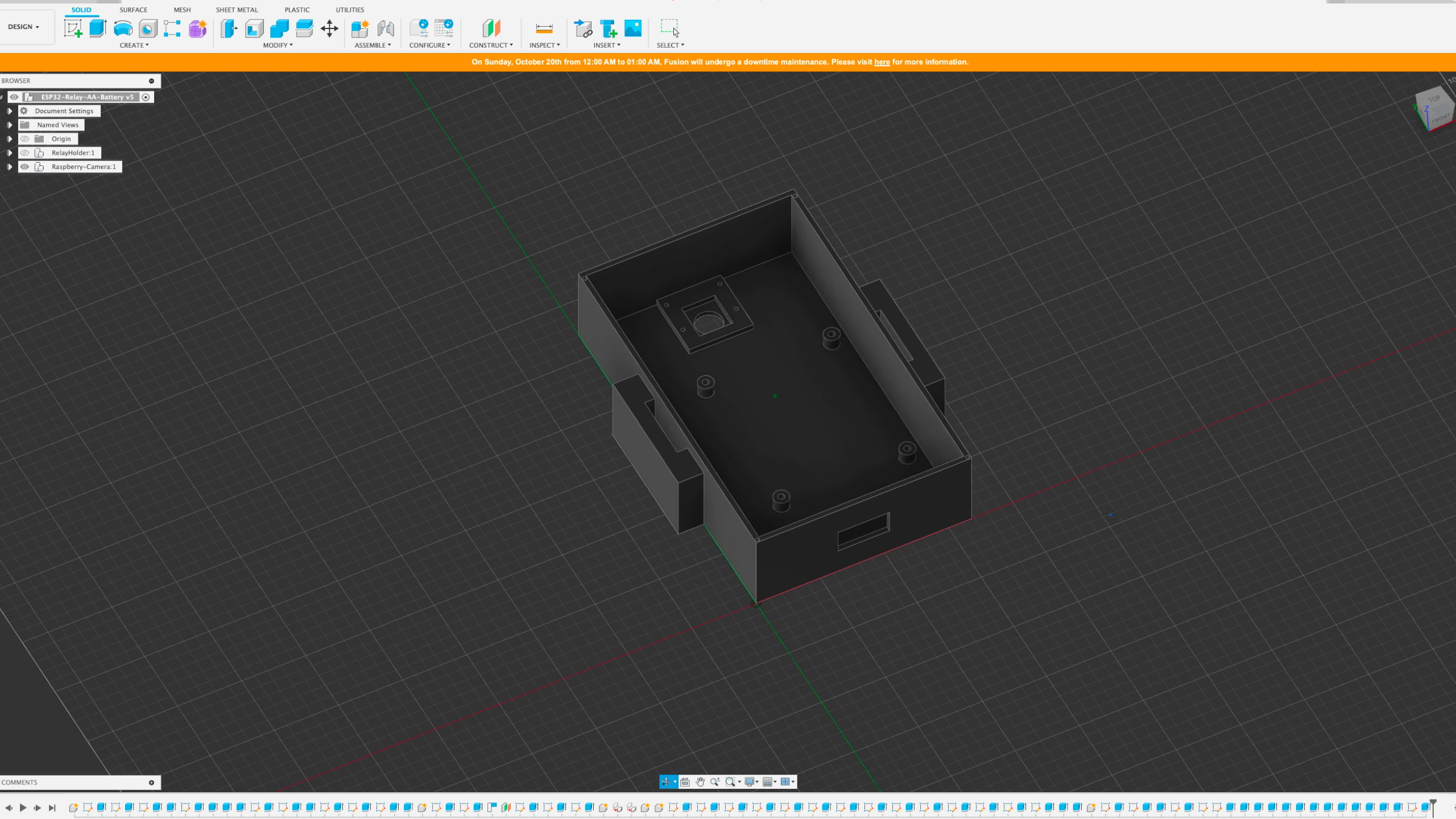Screen dimensions: 1456x819
Task: Select the Move/Copy tool icon
Action: (x=330, y=28)
